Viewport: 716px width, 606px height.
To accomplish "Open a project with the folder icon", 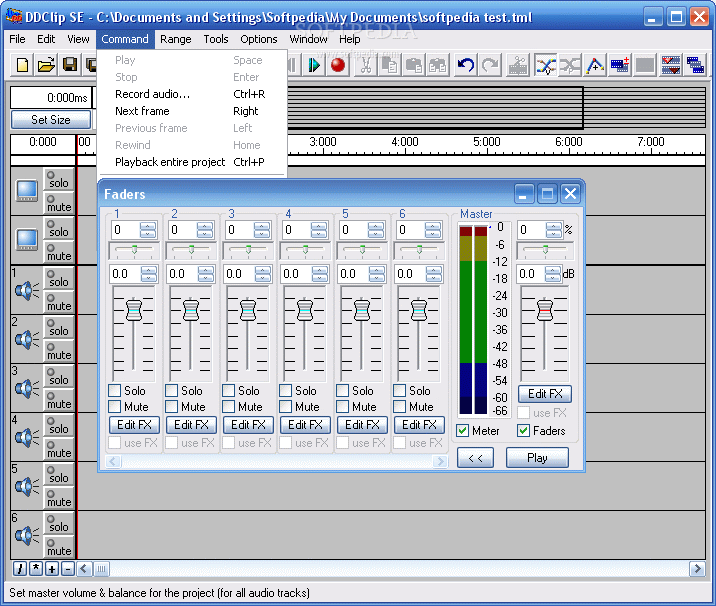I will tap(46, 65).
